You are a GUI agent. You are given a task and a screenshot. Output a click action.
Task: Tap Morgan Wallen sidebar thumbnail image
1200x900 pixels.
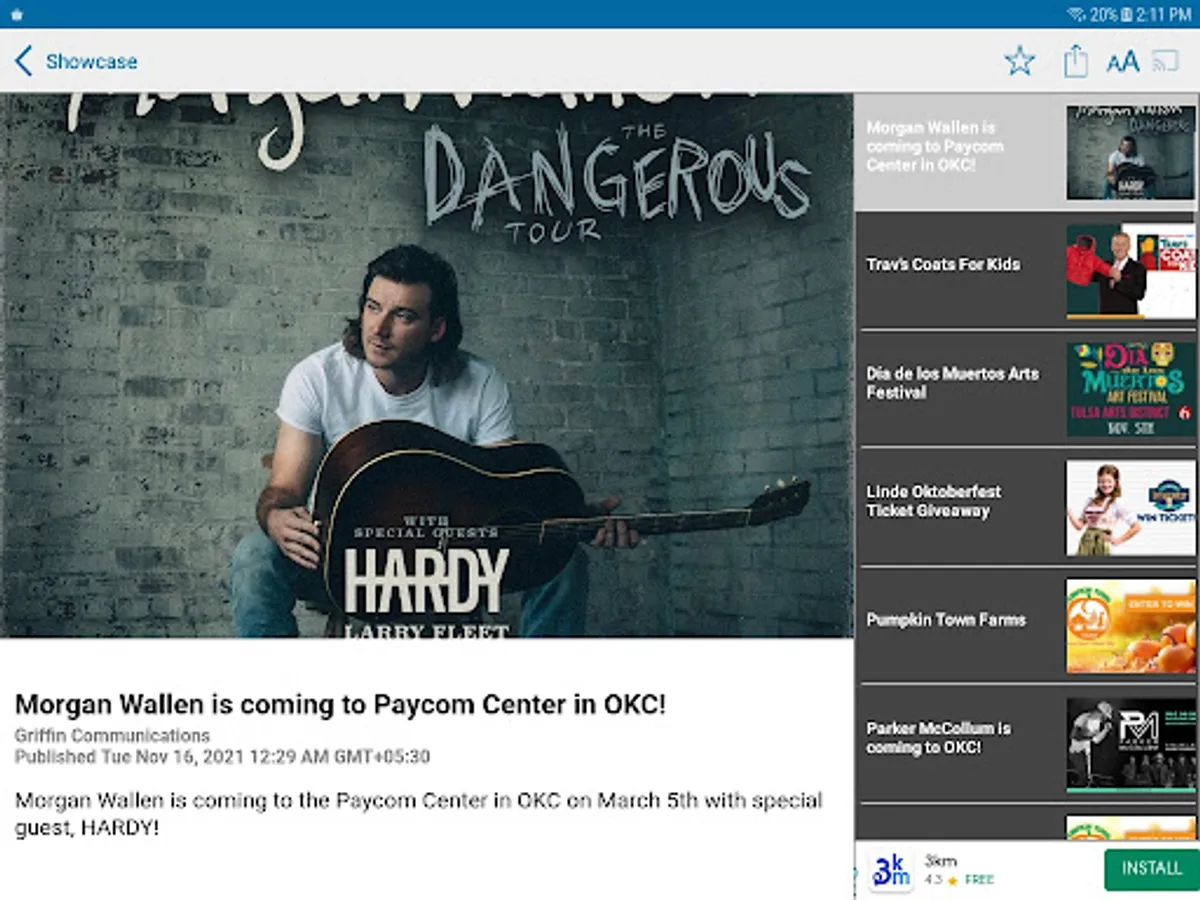tap(1131, 153)
